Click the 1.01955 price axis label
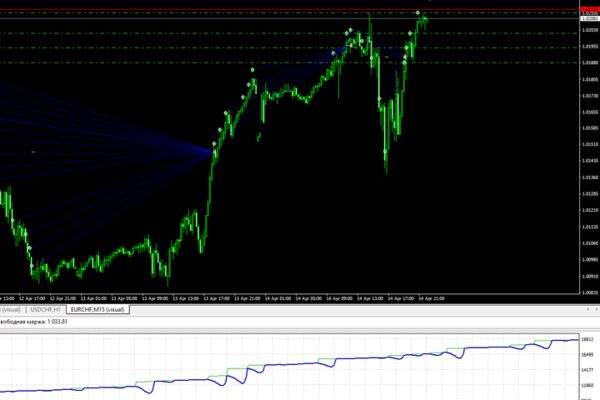Viewport: 600px width, 400px height. [x=590, y=46]
